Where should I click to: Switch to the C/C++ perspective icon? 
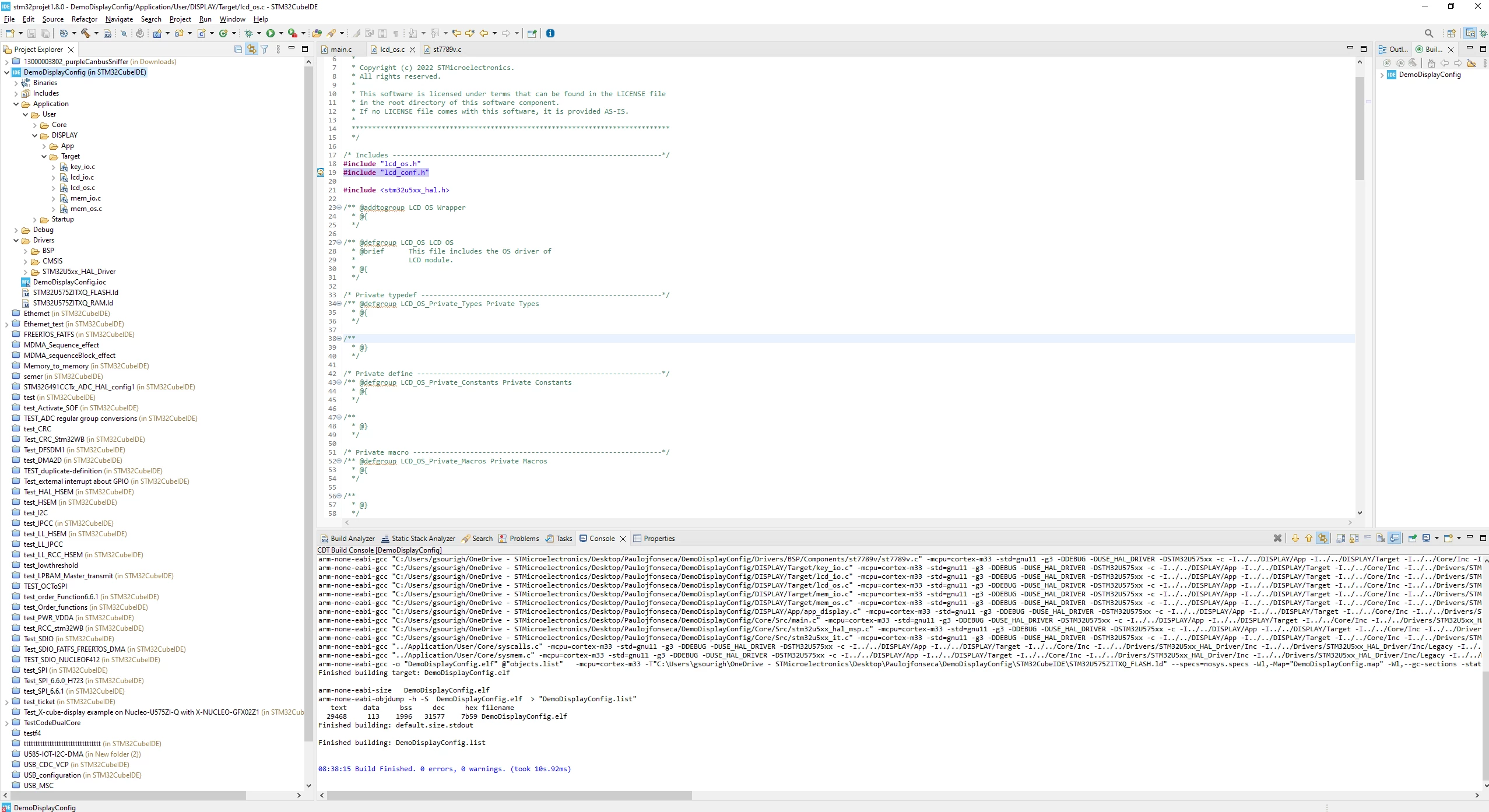[x=1470, y=33]
